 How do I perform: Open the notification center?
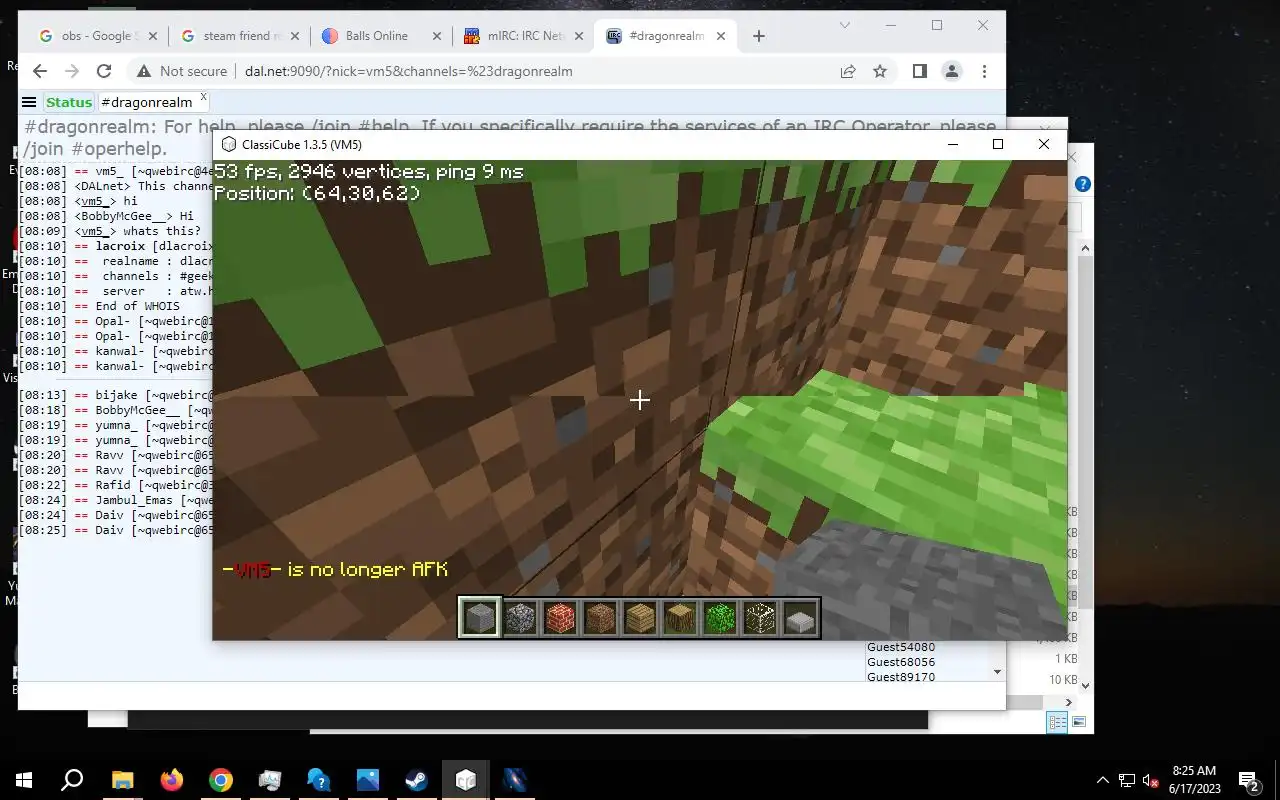1248,780
